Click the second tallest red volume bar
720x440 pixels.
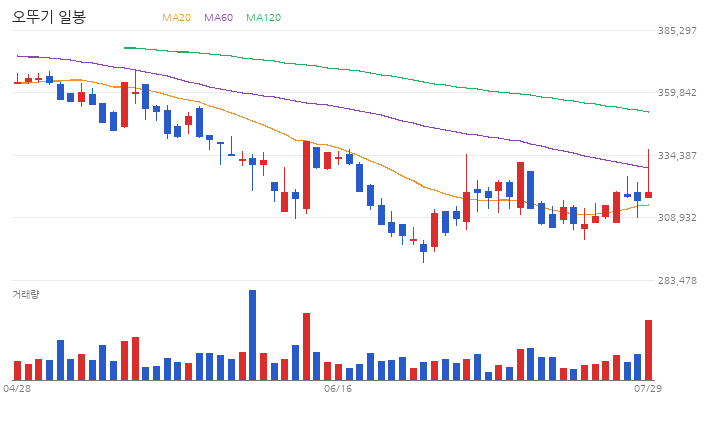pos(306,346)
